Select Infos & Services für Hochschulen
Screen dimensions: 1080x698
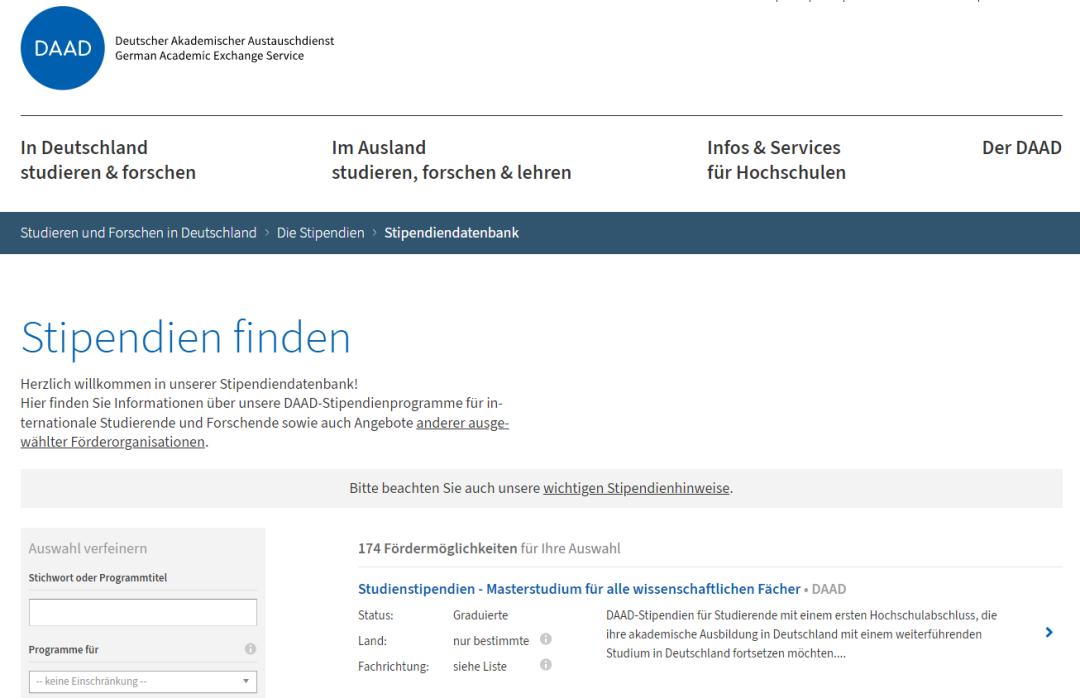tap(776, 160)
